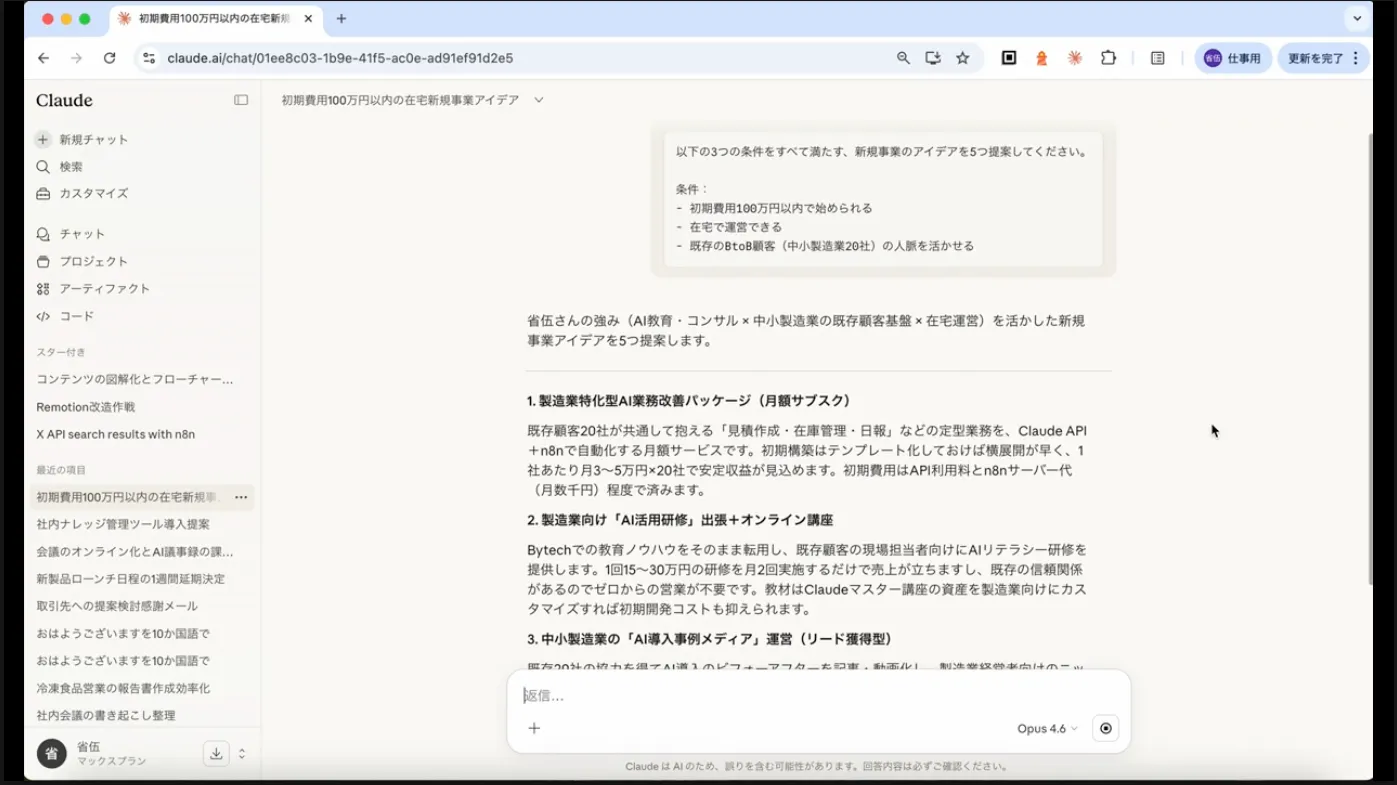Open Chrome three-dot menu
Image resolution: width=1397 pixels, height=785 pixels.
pyautogui.click(x=1356, y=58)
